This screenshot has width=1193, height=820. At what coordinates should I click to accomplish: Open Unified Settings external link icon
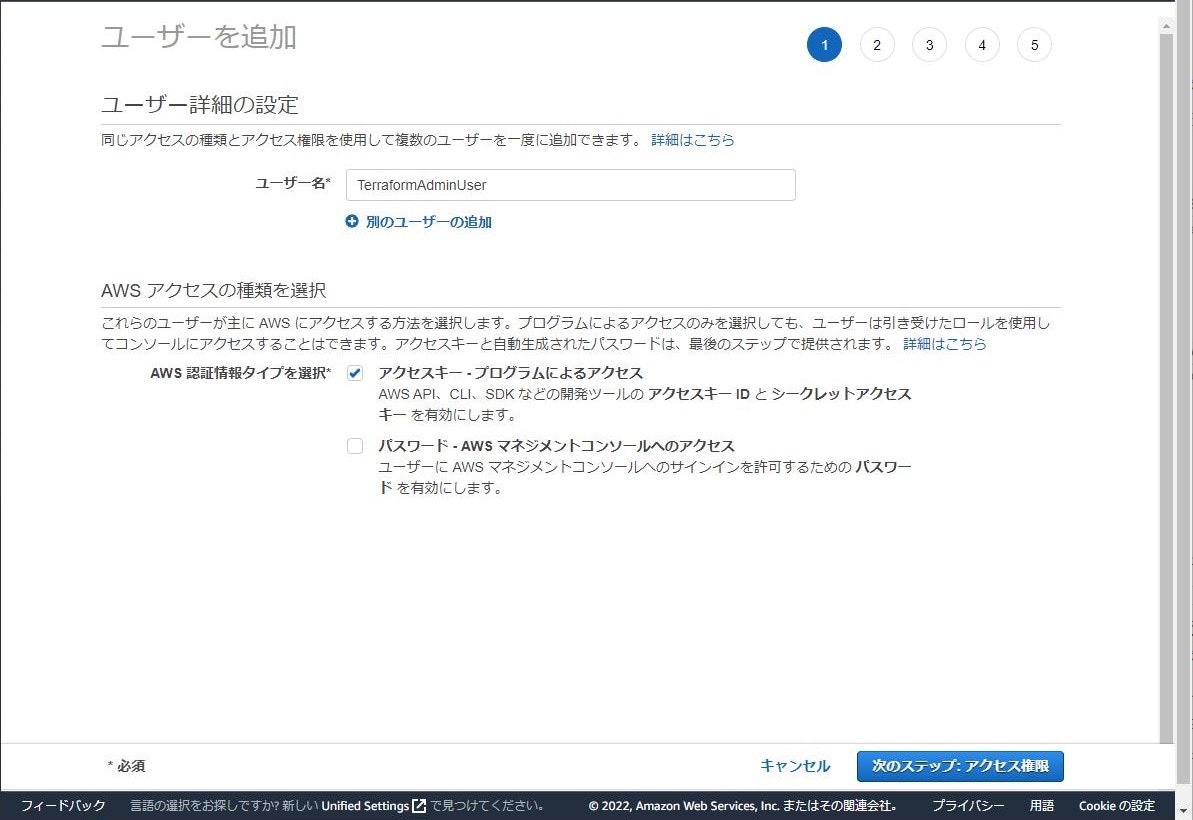pyautogui.click(x=418, y=806)
